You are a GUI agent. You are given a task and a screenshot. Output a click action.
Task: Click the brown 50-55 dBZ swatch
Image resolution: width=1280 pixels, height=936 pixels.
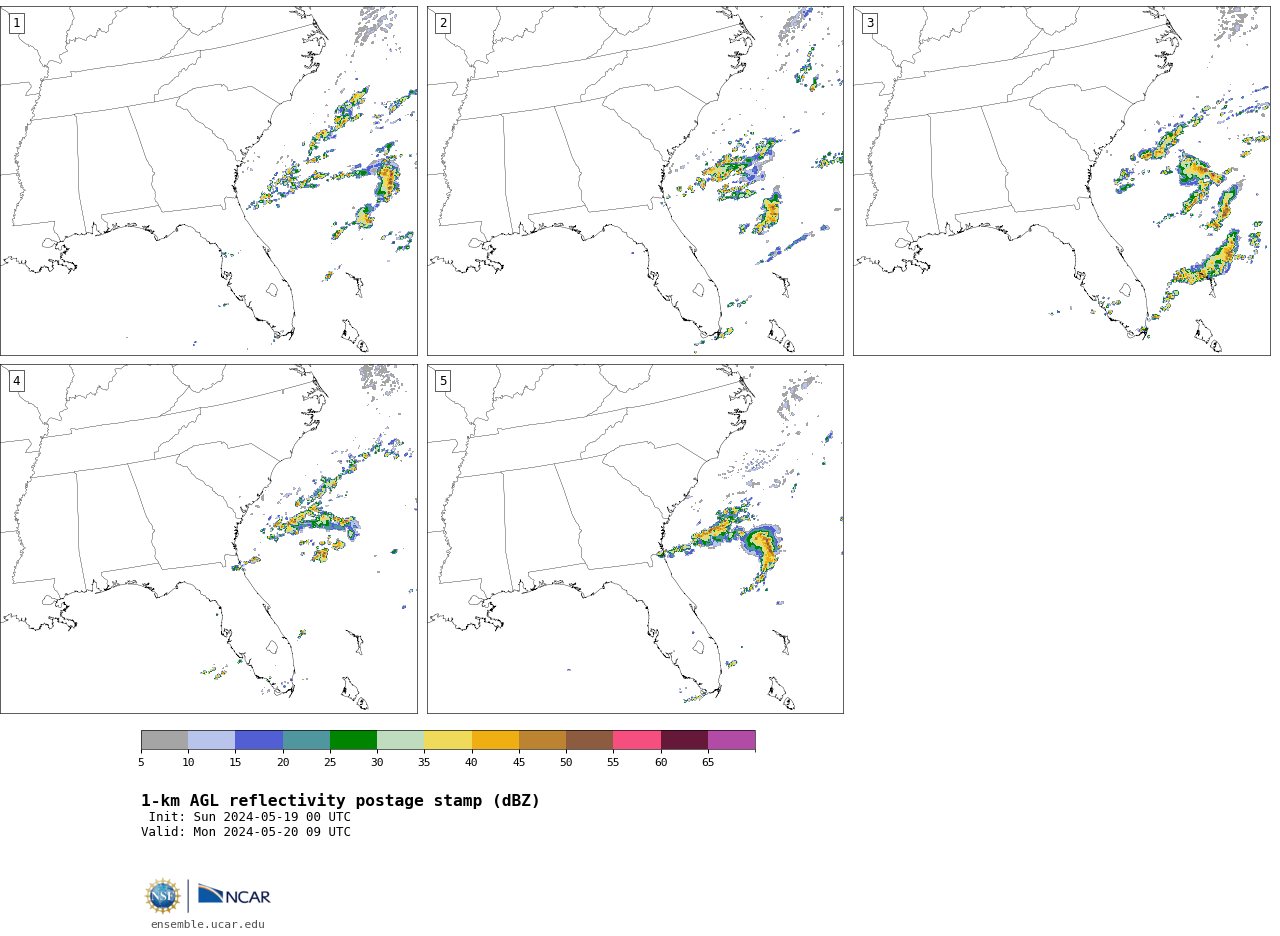point(590,740)
